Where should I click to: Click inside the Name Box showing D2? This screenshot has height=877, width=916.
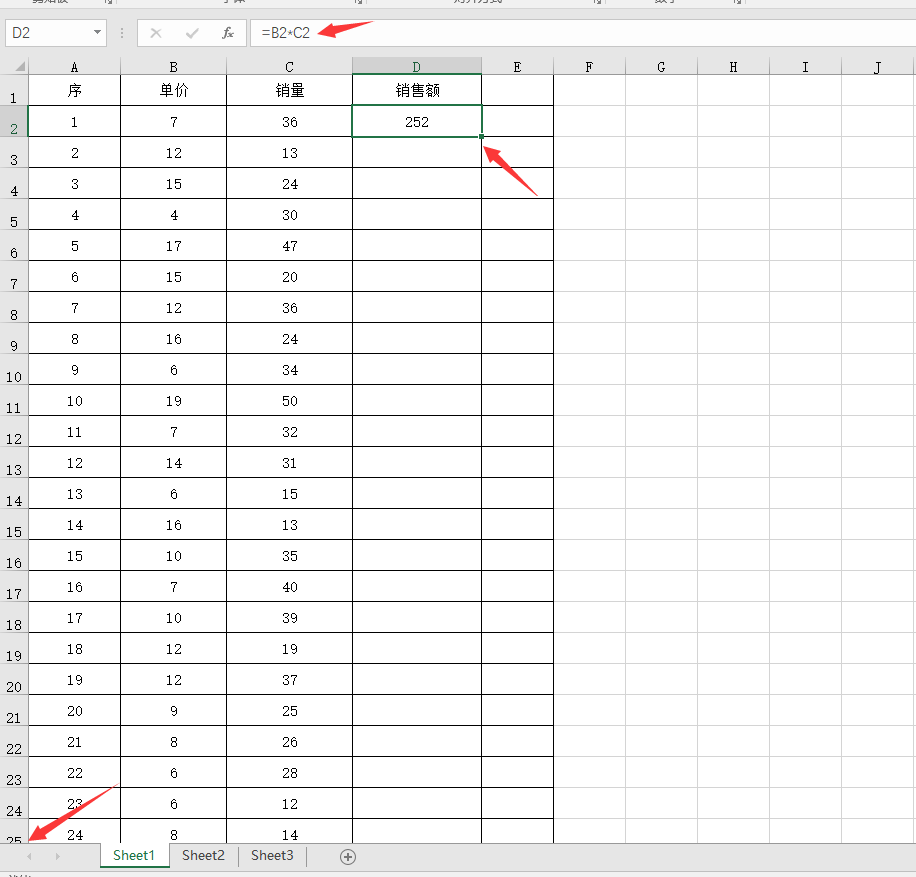(x=48, y=33)
